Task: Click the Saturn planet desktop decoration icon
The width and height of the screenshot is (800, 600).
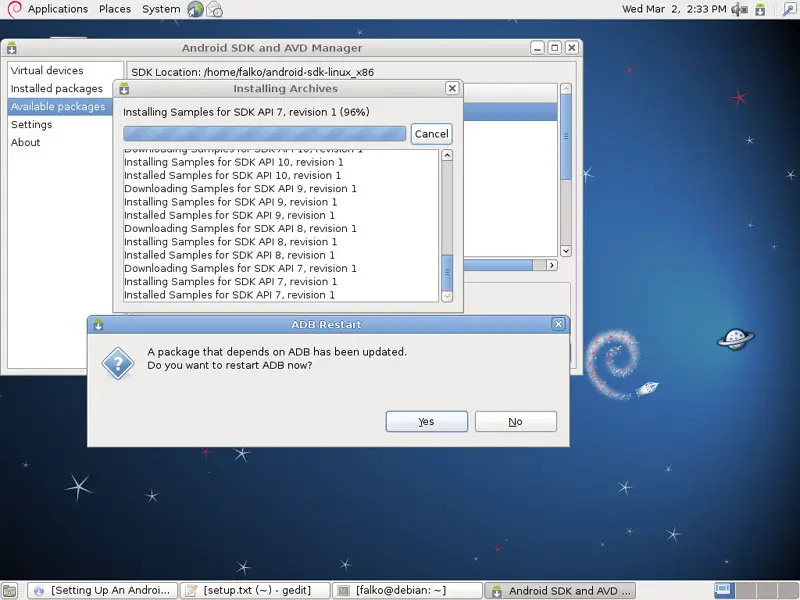Action: tap(736, 339)
